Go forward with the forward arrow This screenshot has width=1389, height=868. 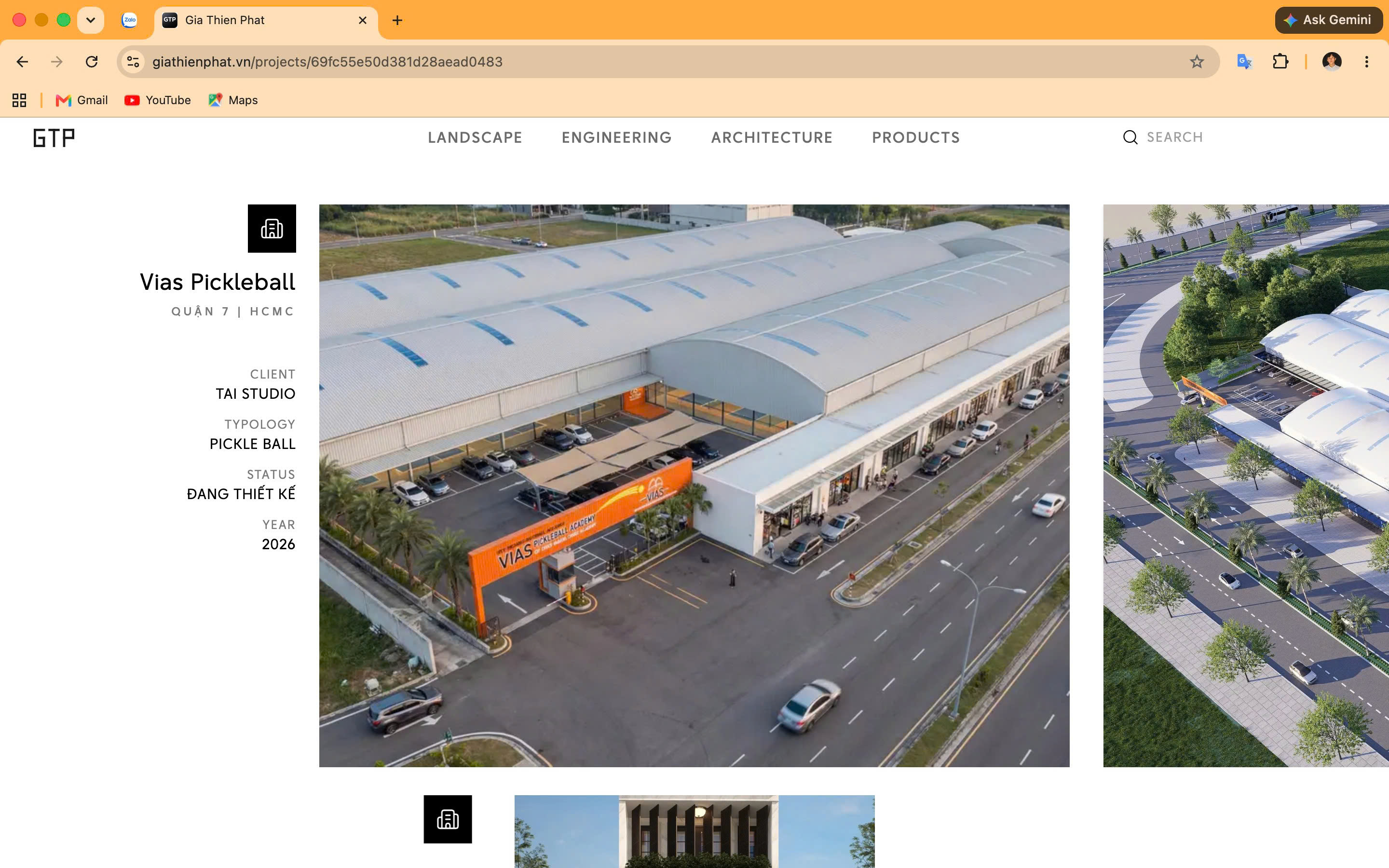[x=57, y=61]
